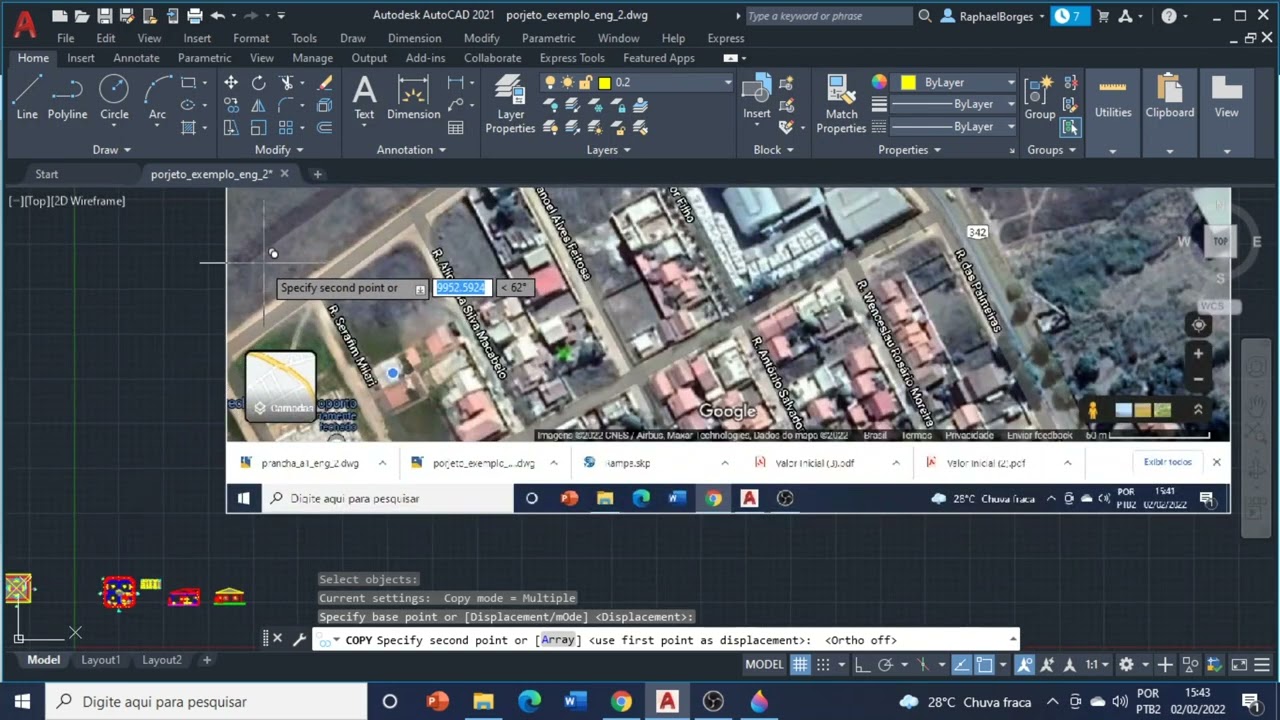Viewport: 1280px width, 720px height.
Task: Expand the Draw panel
Action: pos(111,150)
